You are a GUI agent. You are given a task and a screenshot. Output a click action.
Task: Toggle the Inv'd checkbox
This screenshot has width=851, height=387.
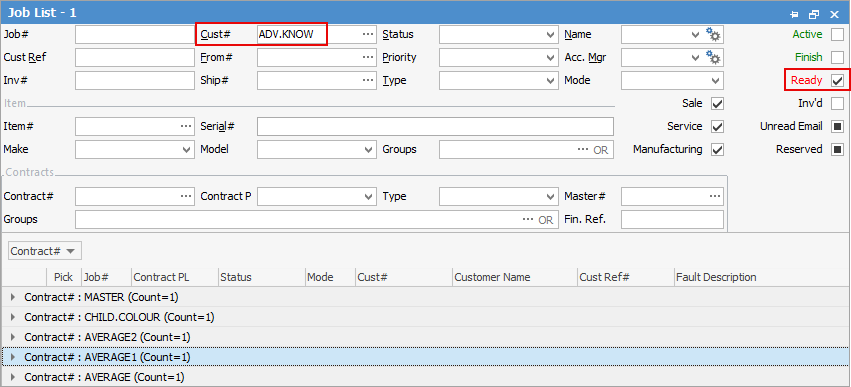(x=837, y=104)
